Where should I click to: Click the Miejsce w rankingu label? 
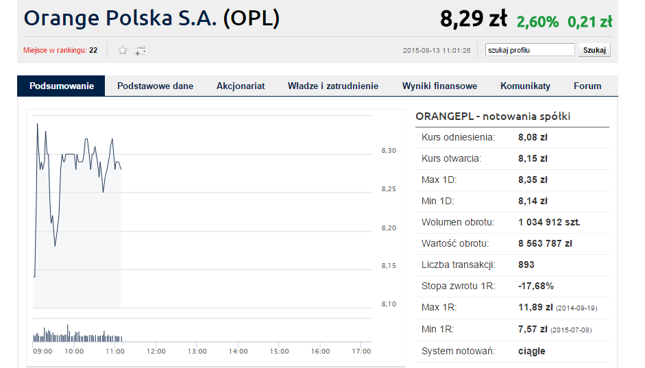pos(55,50)
